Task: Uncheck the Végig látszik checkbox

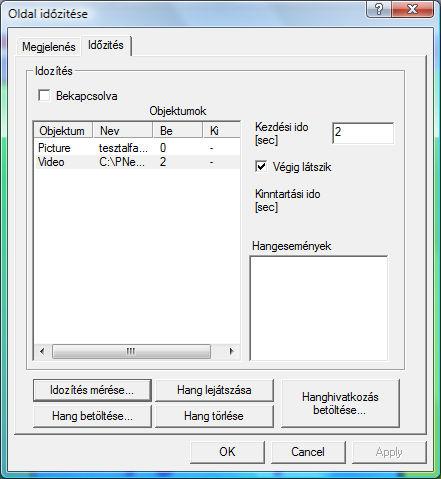Action: click(261, 166)
